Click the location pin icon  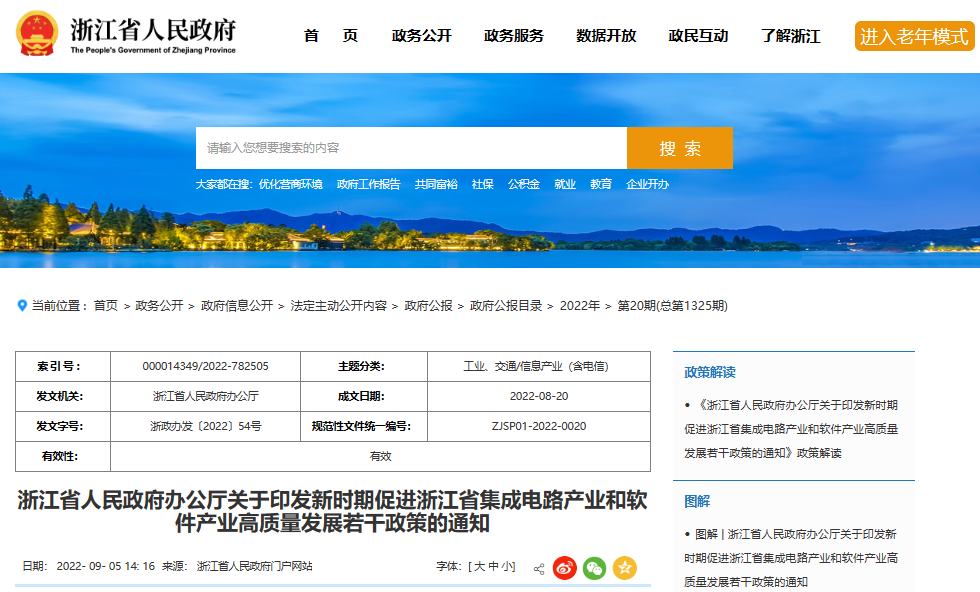[22, 306]
